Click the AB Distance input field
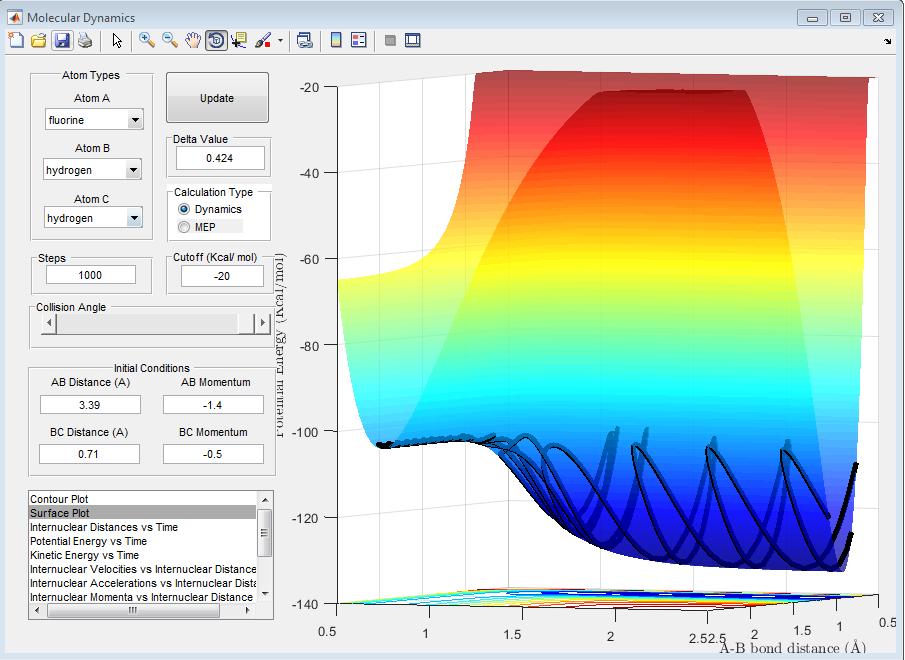This screenshot has height=660, width=905. (x=90, y=405)
